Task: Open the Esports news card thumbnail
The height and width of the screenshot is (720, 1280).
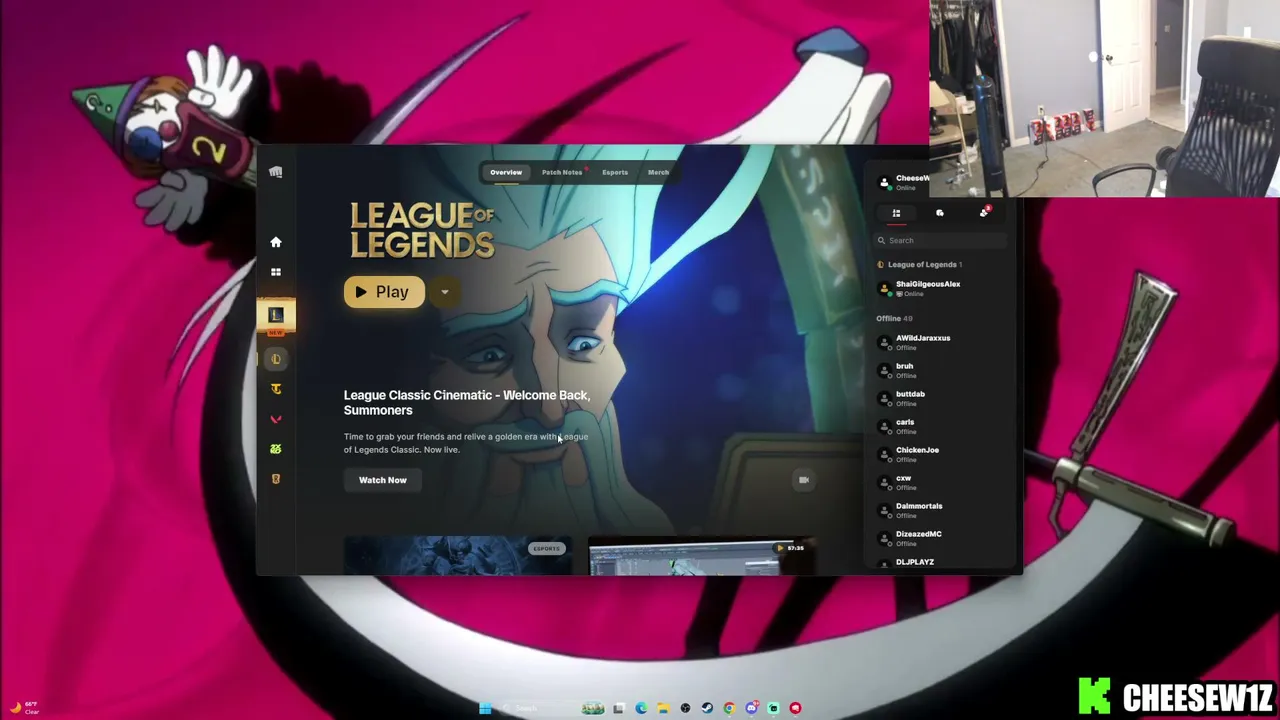Action: point(458,556)
